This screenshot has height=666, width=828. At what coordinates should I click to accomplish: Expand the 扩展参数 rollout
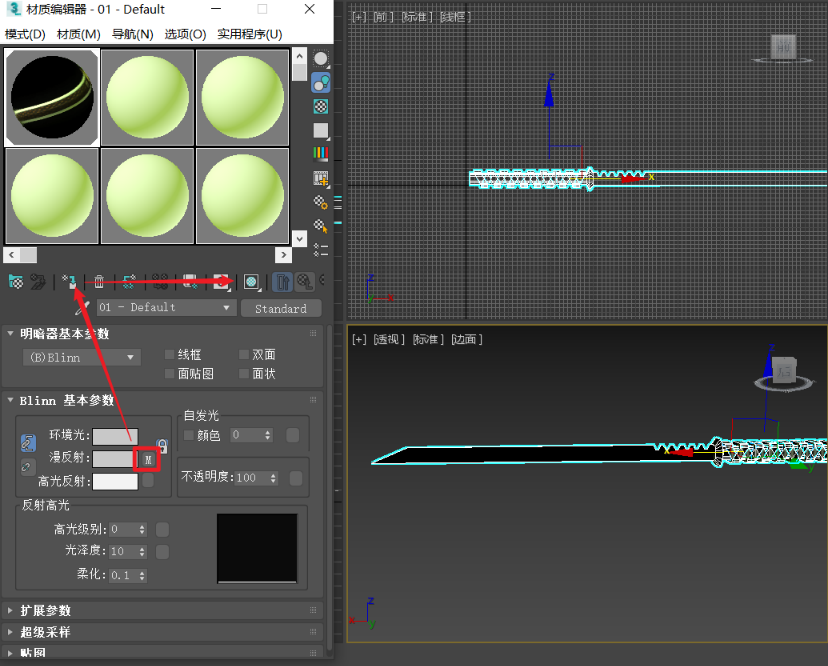tap(45, 610)
